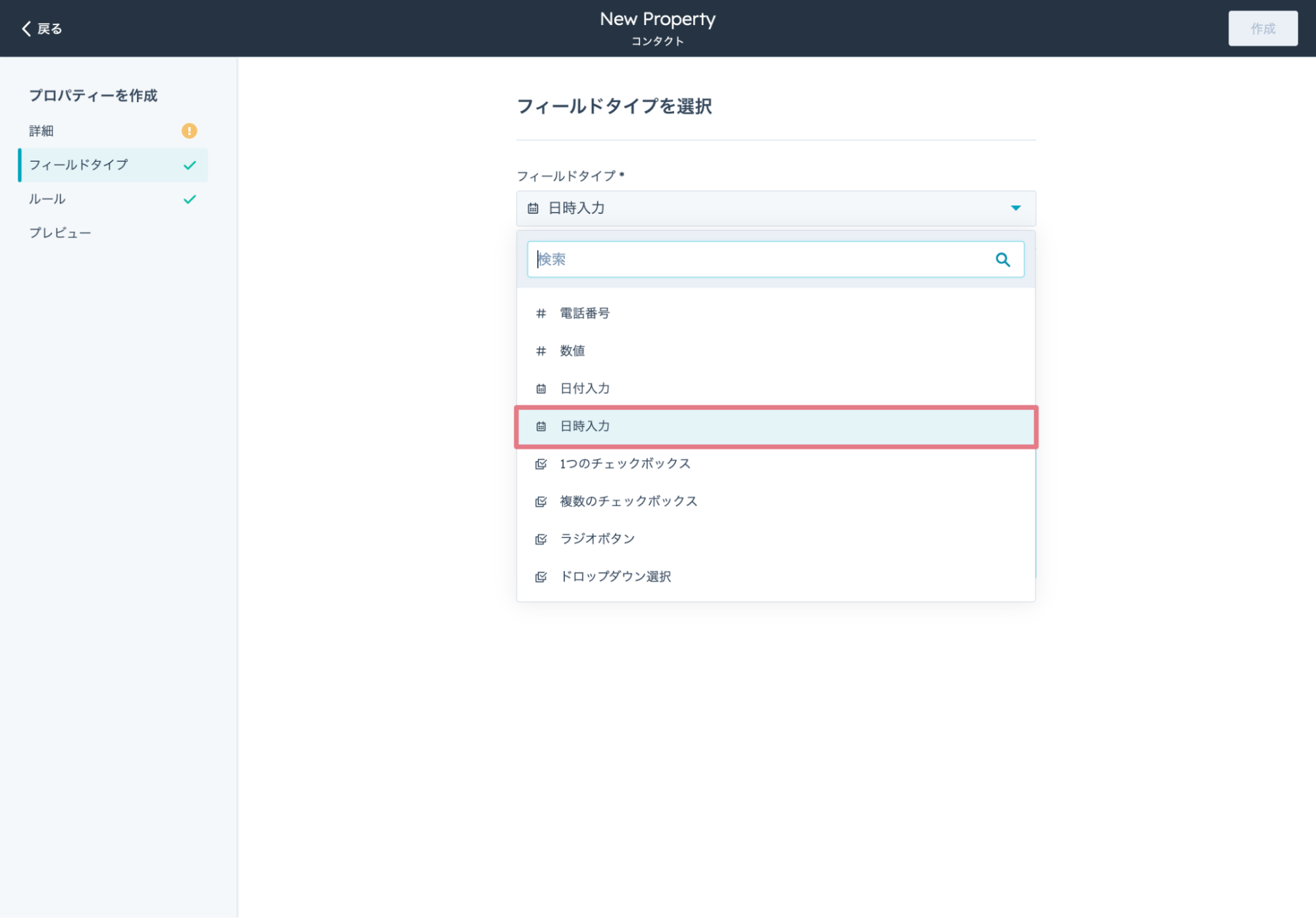Go back with the 戻る arrow
Viewport: 1316px width, 918px height.
pos(42,28)
